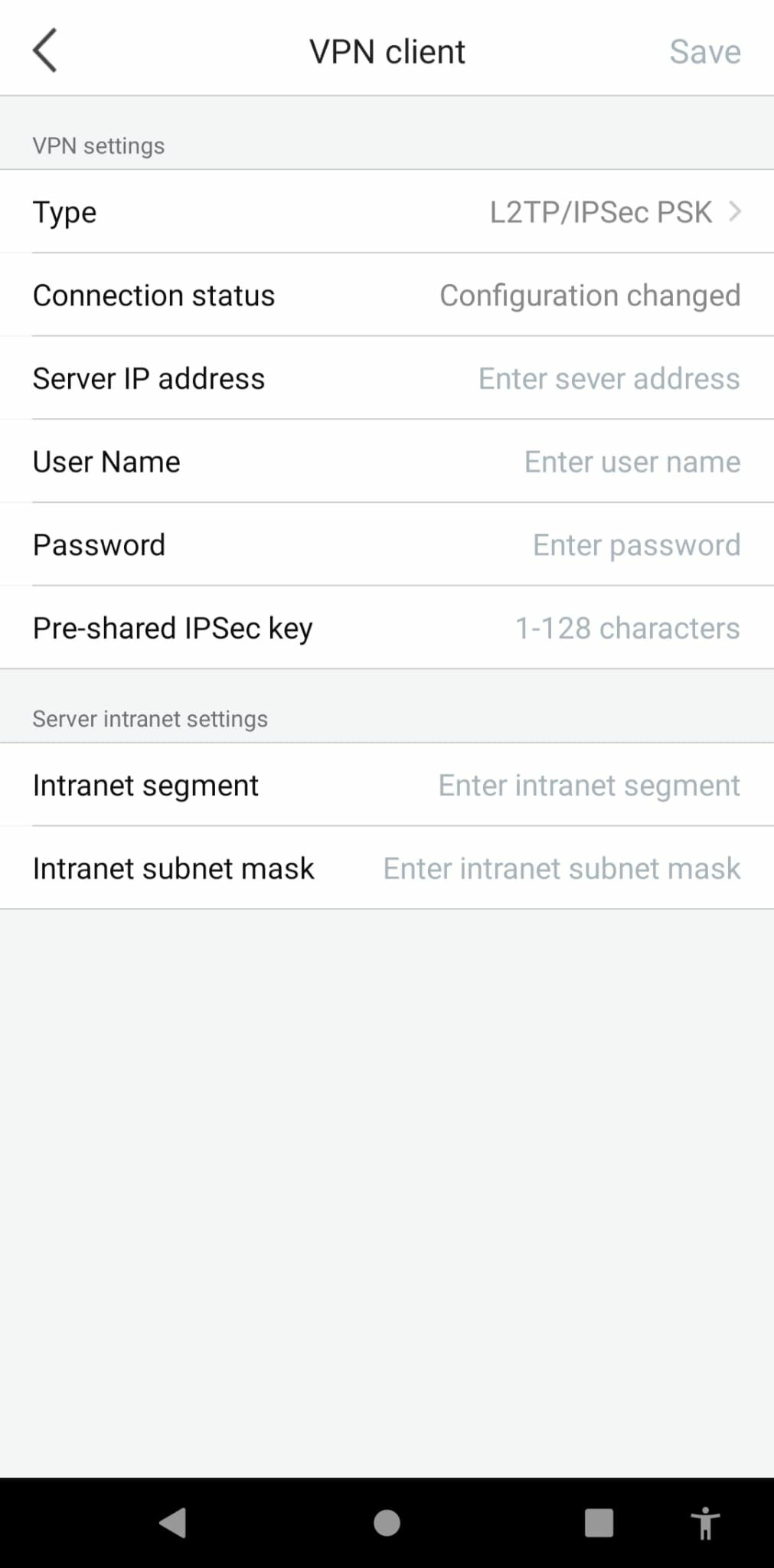This screenshot has width=774, height=1568.
Task: Open recent apps with the square icon
Action: coord(599,1523)
